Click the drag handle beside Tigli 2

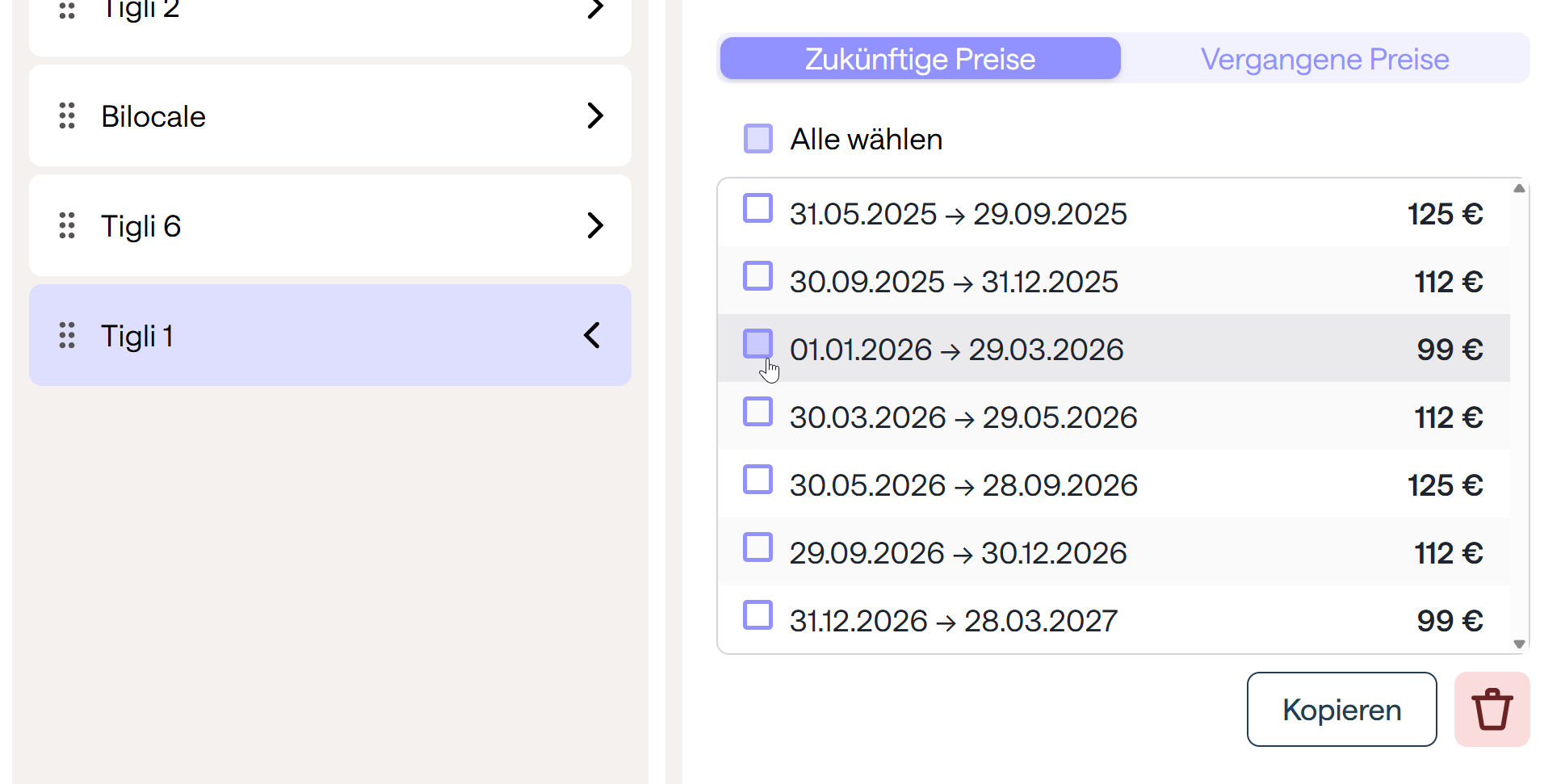tap(67, 10)
